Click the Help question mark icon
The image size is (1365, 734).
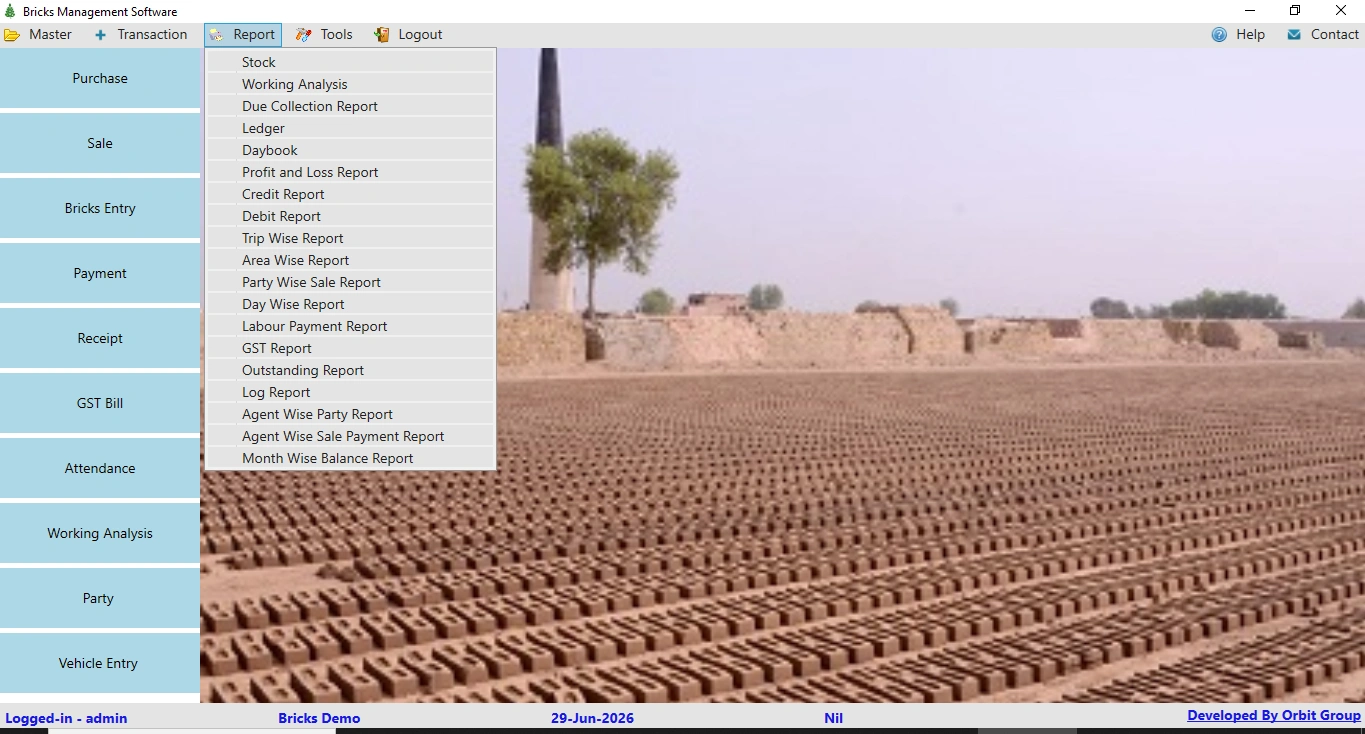(1219, 34)
